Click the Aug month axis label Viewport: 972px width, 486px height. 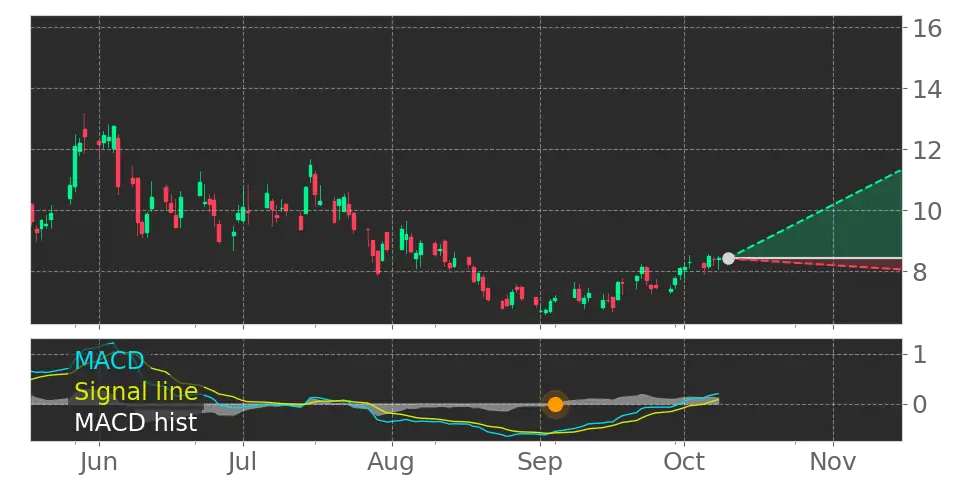tap(392, 462)
